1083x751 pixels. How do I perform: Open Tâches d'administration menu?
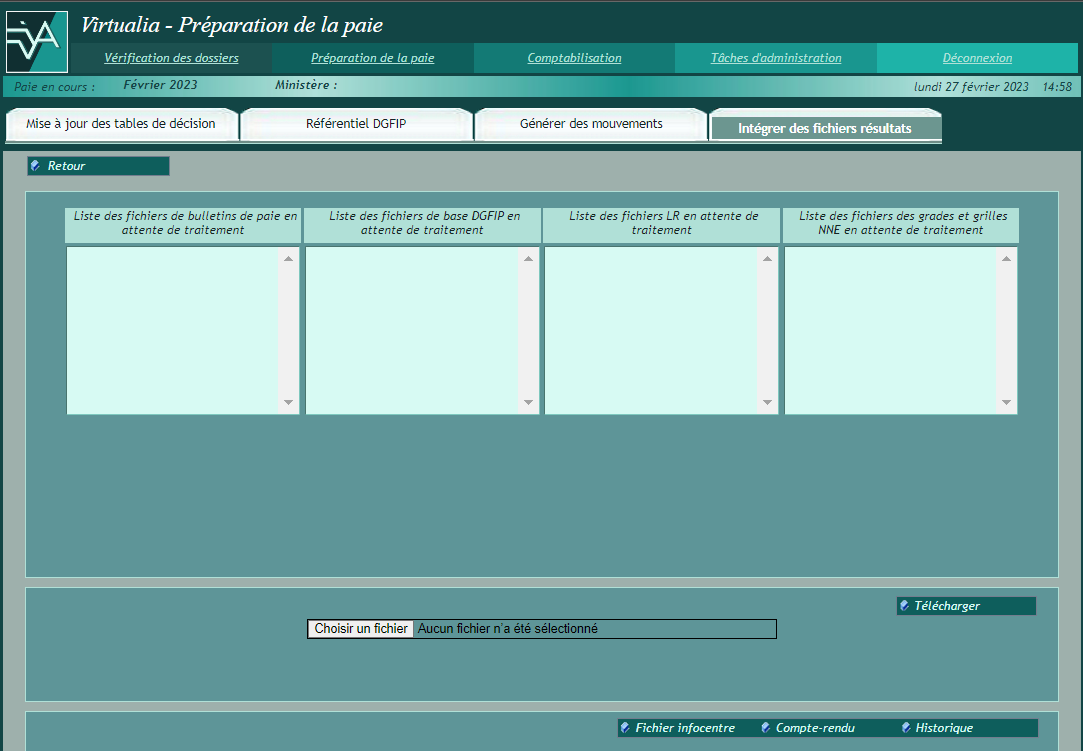coord(776,58)
